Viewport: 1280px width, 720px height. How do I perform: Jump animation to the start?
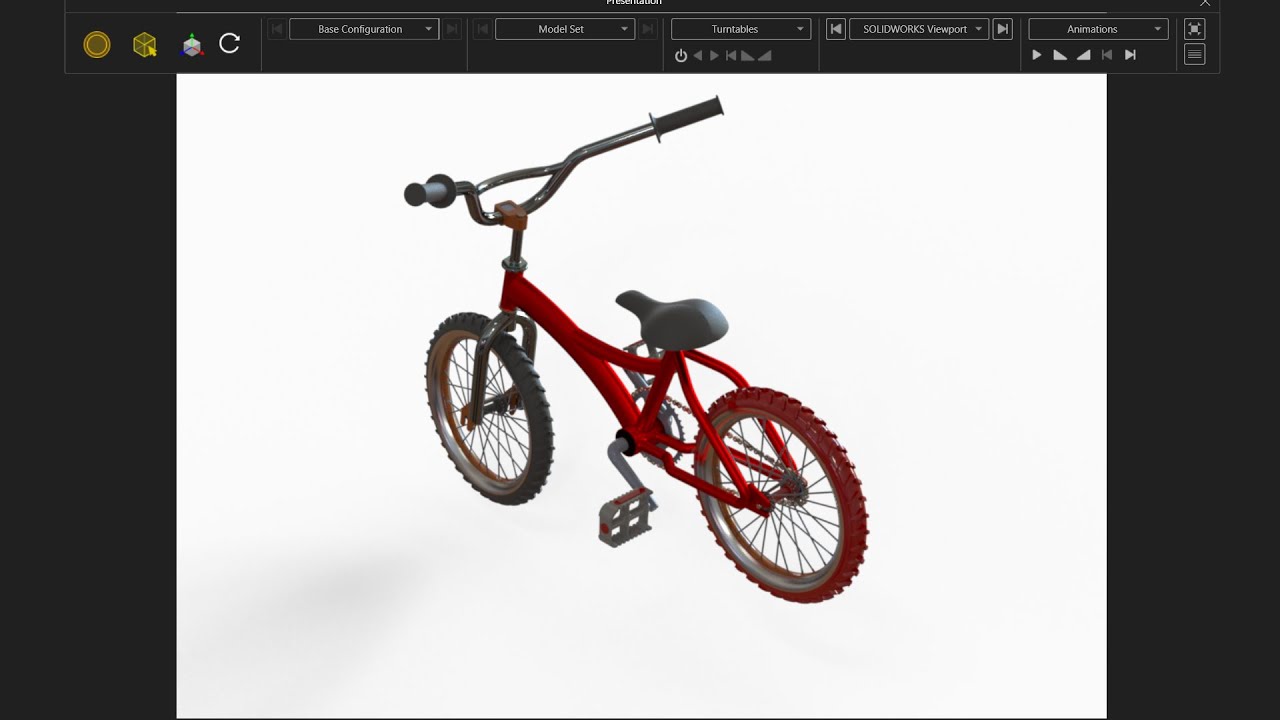[x=1107, y=55]
